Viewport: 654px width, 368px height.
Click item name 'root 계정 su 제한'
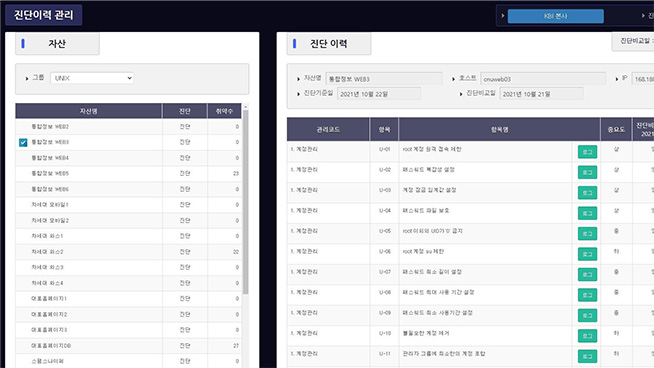click(423, 251)
